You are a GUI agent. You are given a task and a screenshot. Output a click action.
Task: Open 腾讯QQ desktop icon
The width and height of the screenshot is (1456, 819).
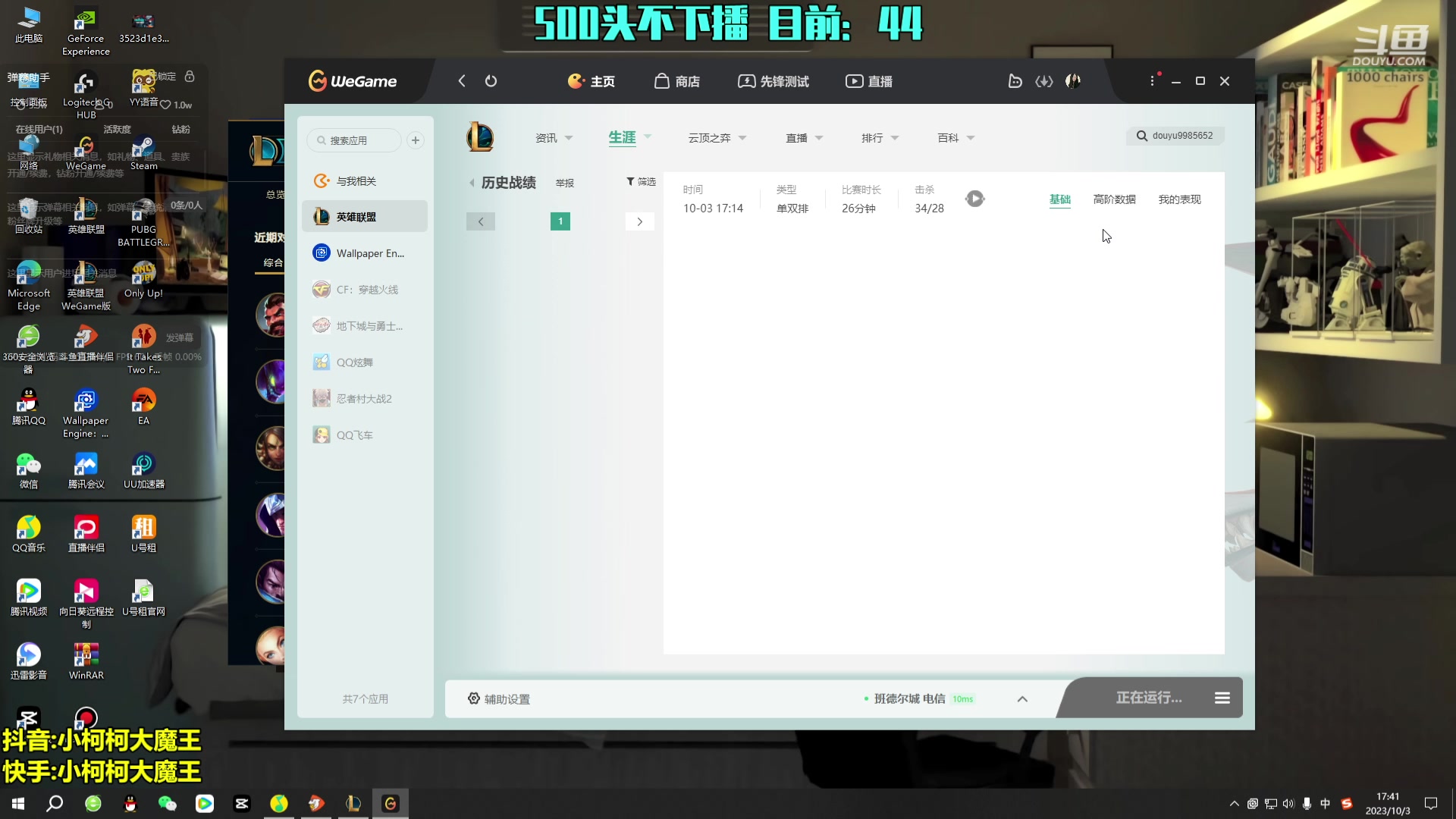click(x=29, y=408)
